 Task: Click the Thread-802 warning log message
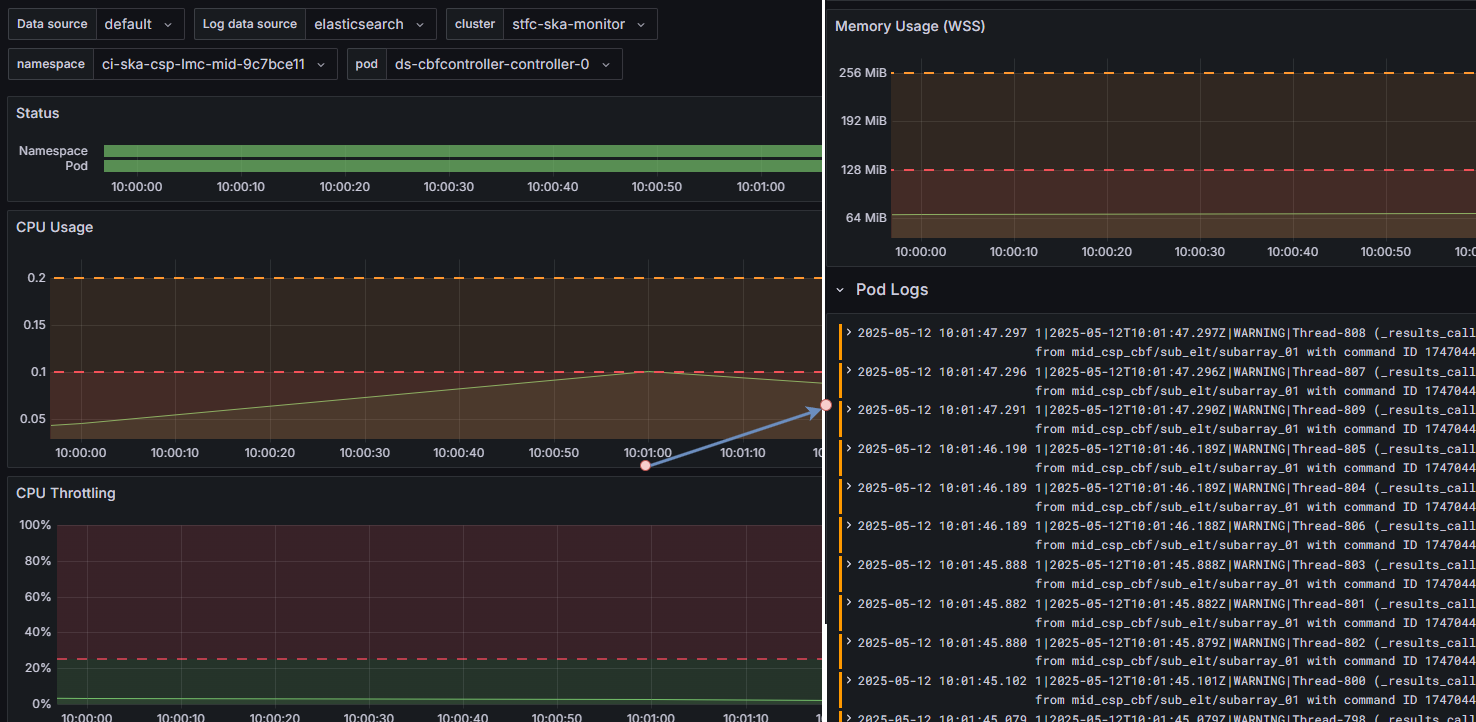(1255, 652)
